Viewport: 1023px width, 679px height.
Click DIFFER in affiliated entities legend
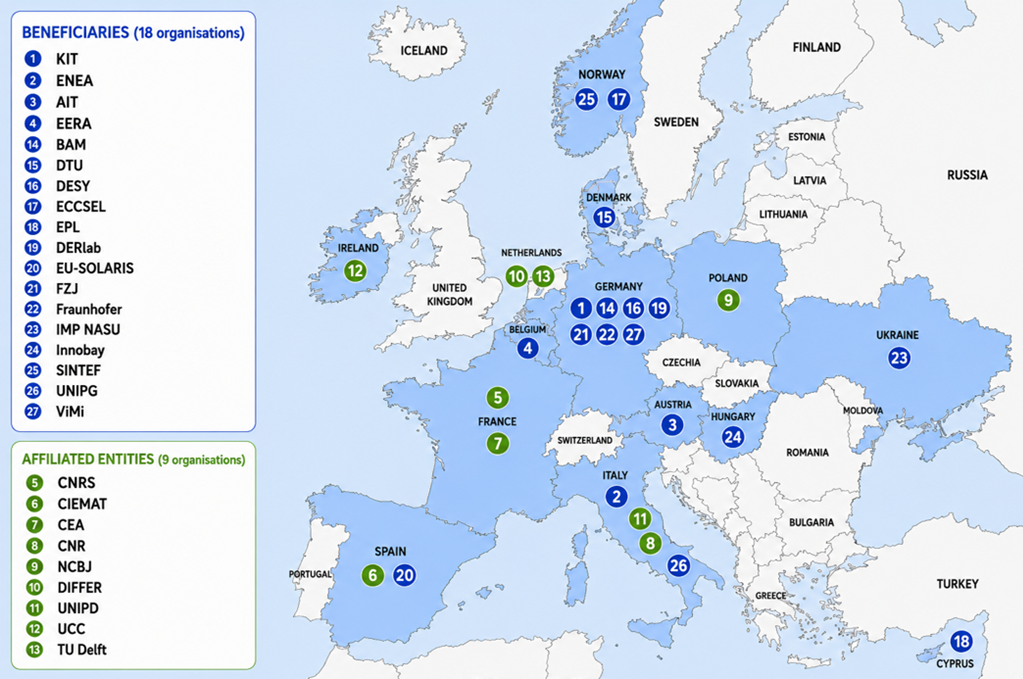pyautogui.click(x=80, y=587)
